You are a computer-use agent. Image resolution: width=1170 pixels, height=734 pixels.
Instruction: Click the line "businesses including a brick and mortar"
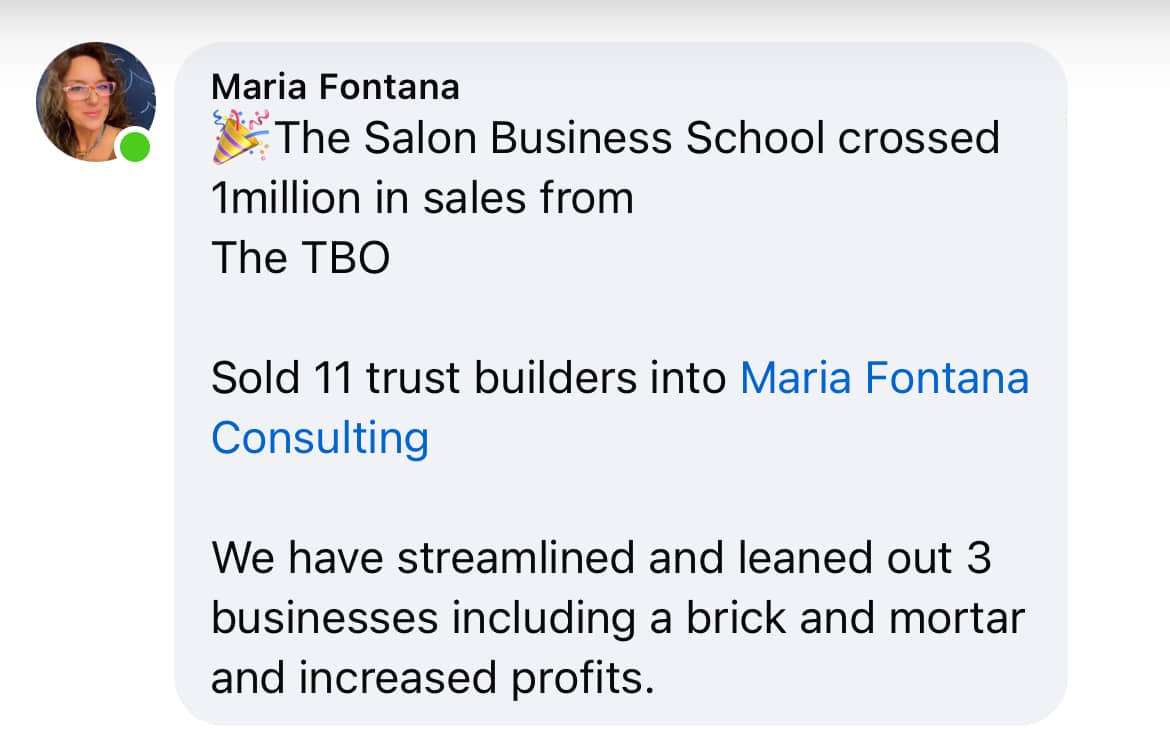tap(618, 618)
